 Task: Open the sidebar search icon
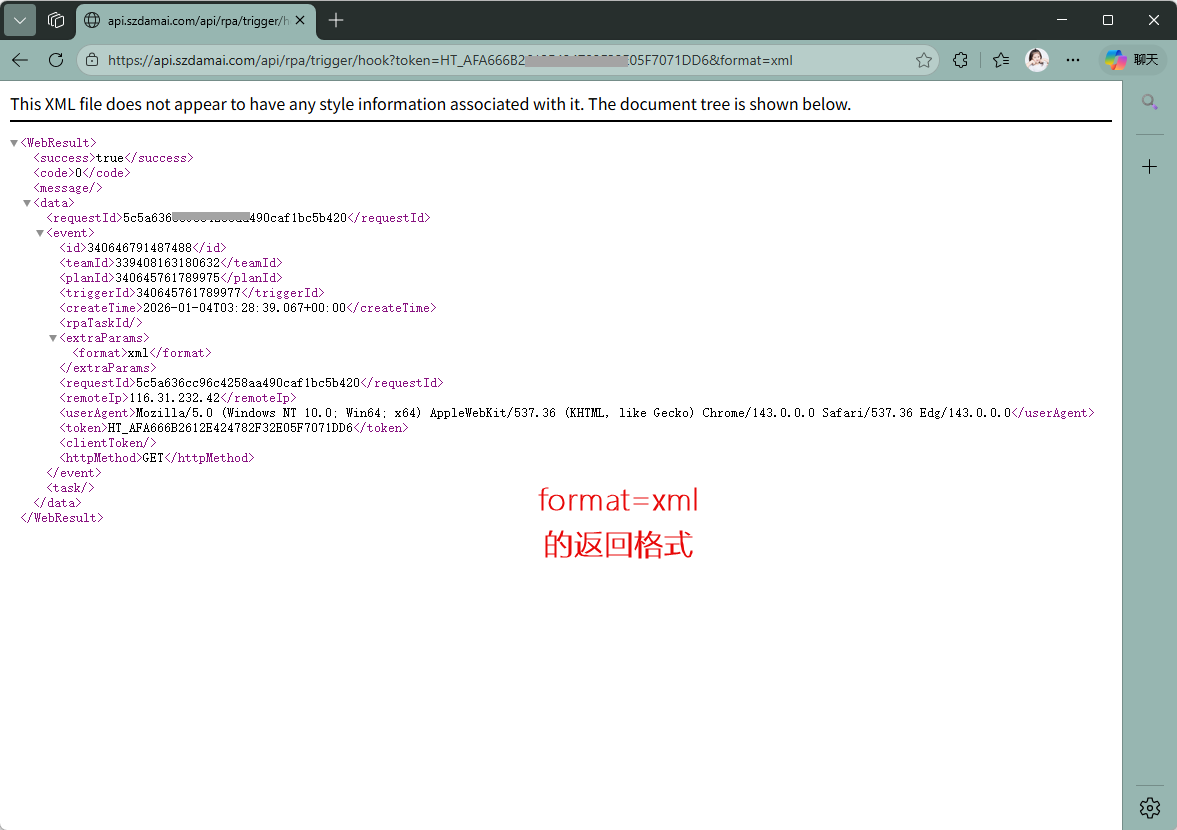point(1149,102)
